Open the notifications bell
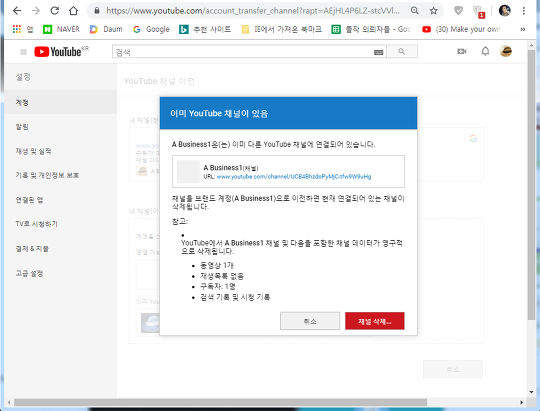Viewport: 540px width, 411px height. (x=485, y=51)
